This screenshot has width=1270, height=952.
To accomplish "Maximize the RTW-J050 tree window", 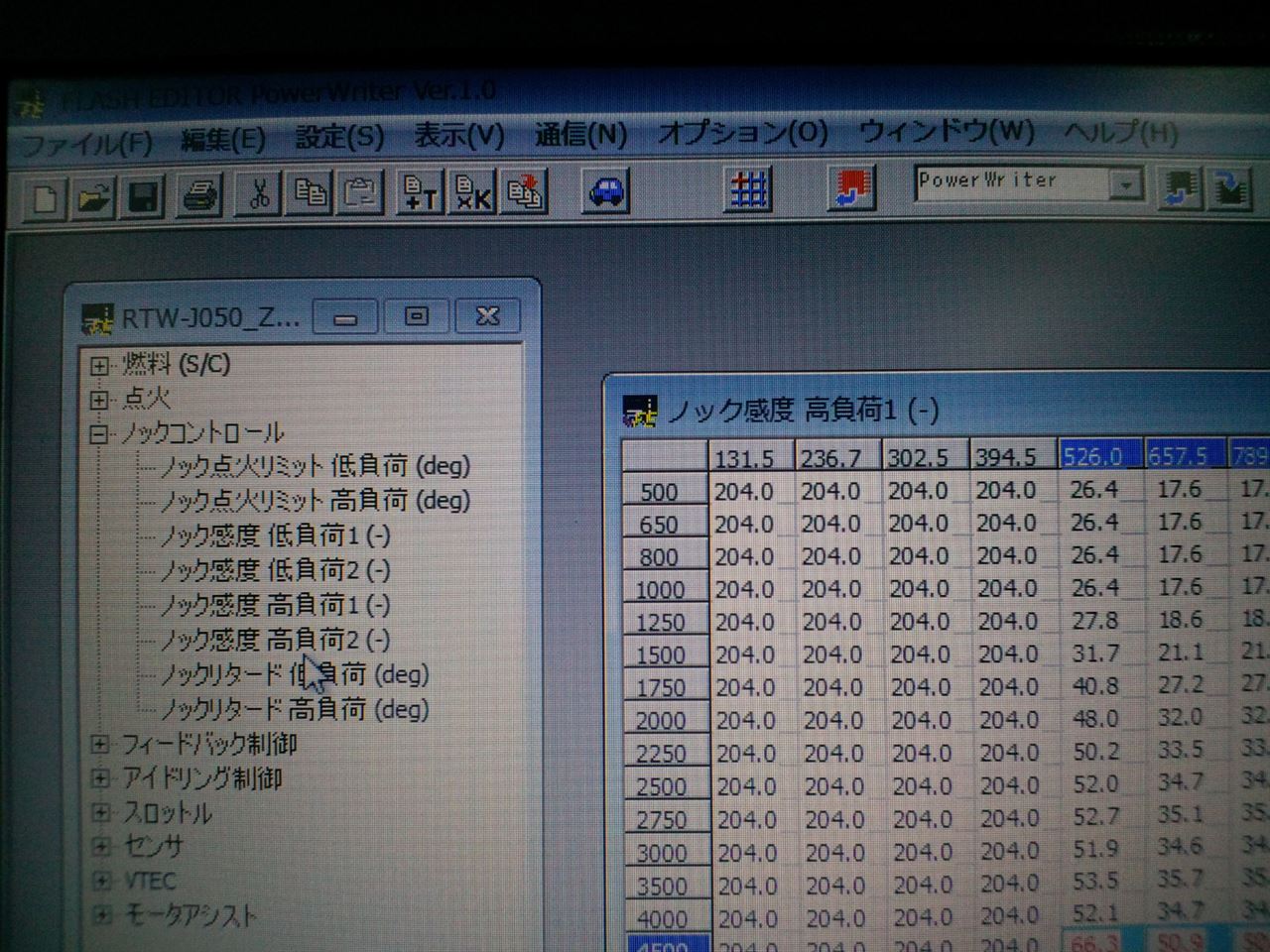I will [x=417, y=316].
